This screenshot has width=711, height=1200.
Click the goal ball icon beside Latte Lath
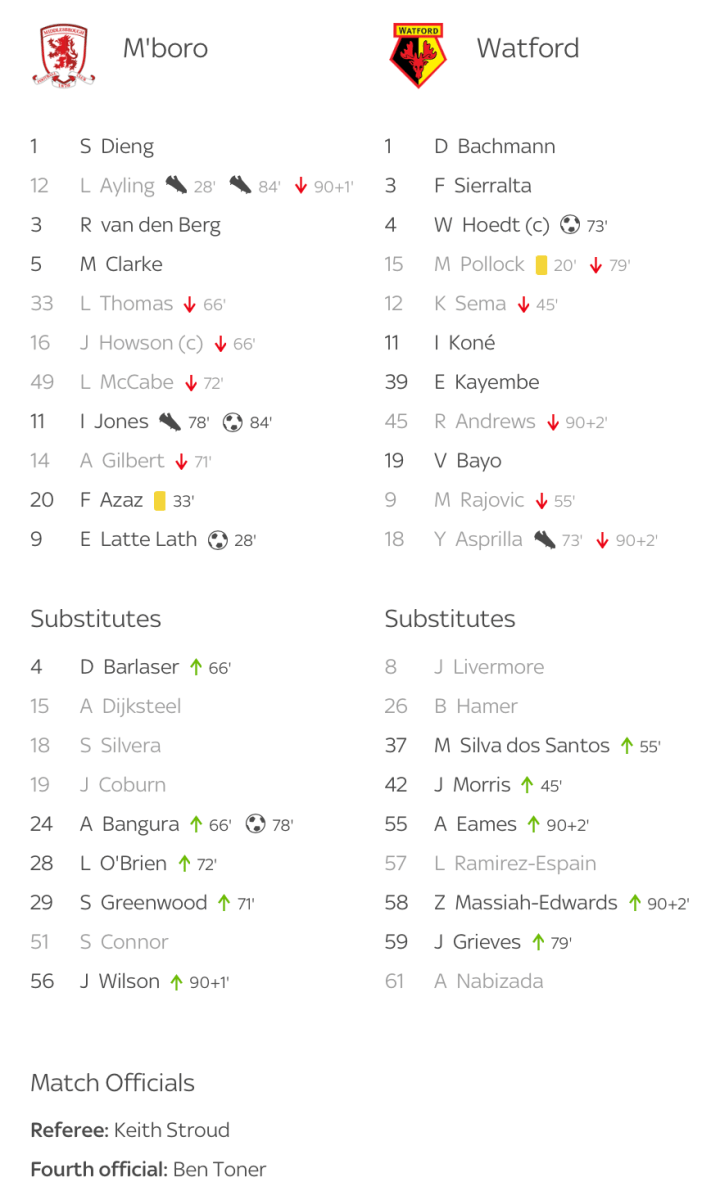(x=217, y=540)
